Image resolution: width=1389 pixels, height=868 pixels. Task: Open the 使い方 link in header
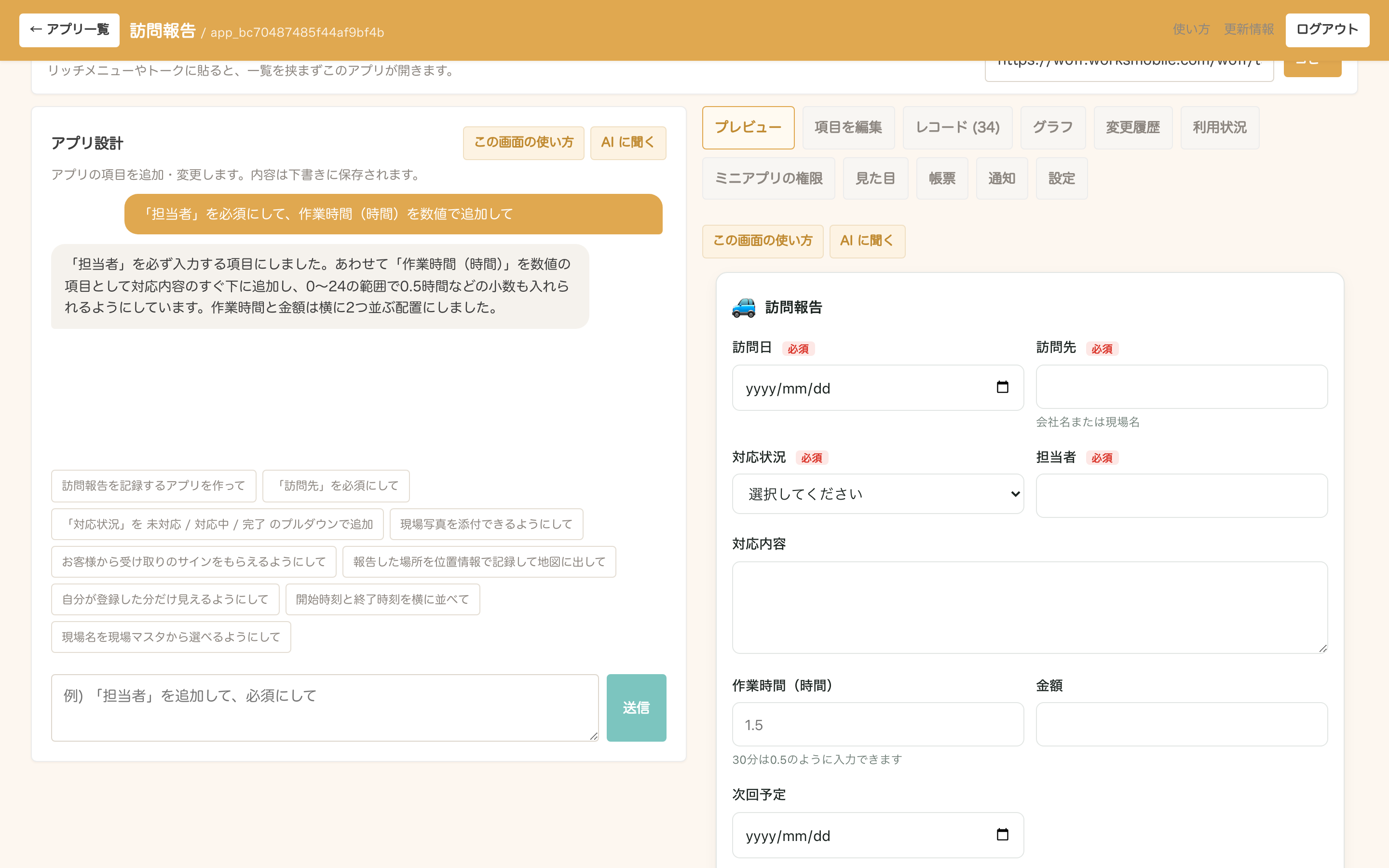click(1191, 29)
